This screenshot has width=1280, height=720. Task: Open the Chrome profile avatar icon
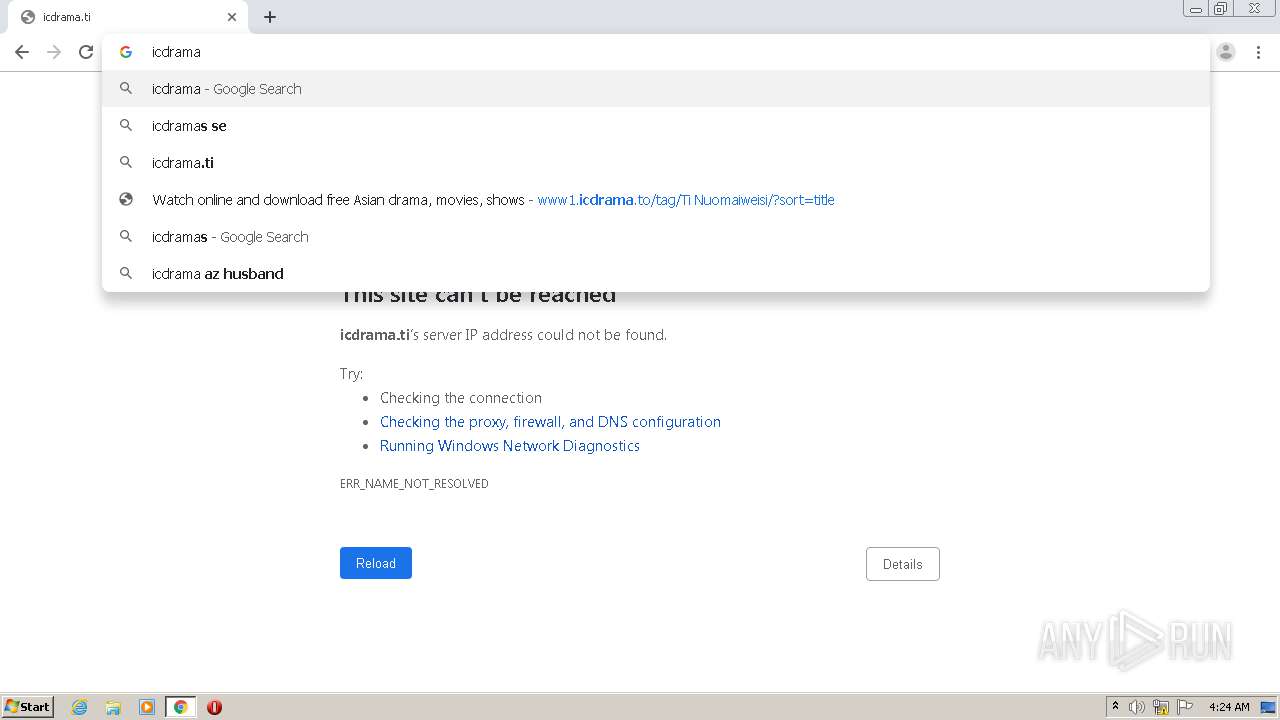[x=1226, y=52]
